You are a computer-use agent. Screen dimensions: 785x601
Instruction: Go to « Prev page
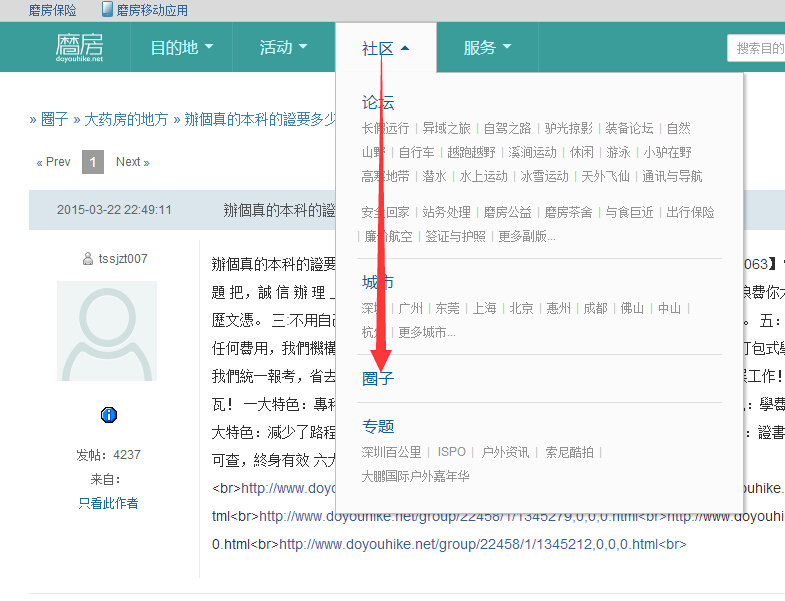[x=54, y=162]
